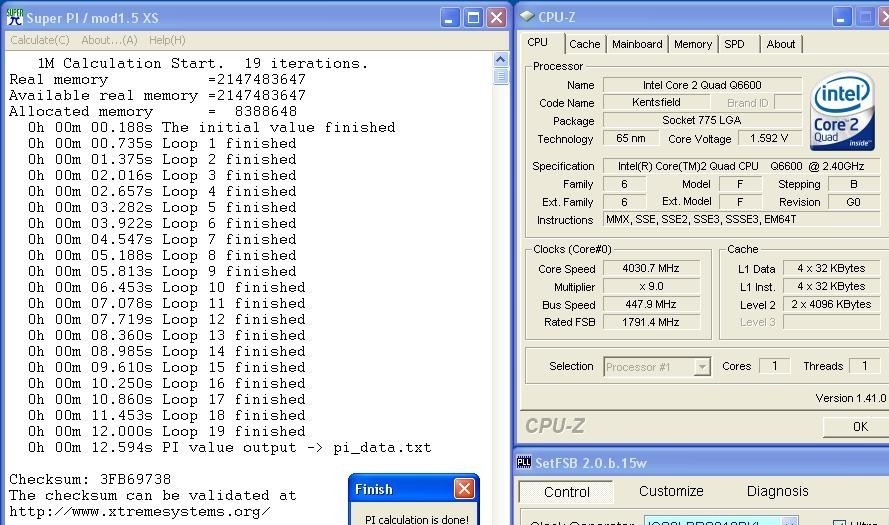Click the CPU-Z title bar icon

point(527,16)
